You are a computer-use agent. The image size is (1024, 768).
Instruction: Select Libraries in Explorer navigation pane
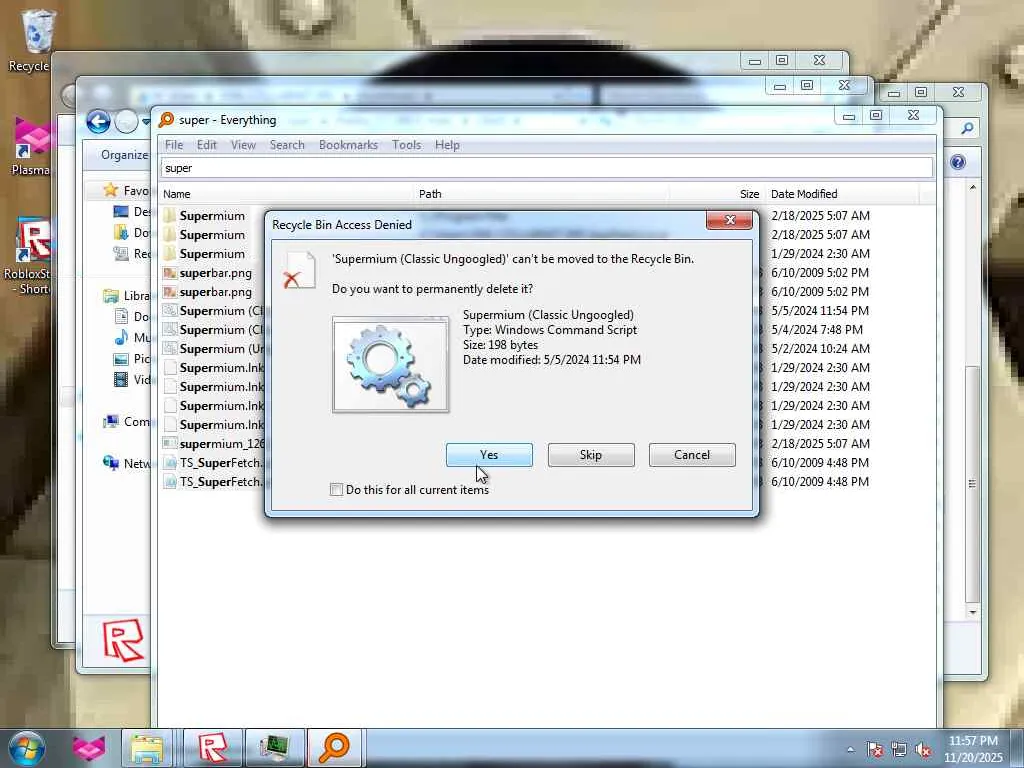coord(127,296)
